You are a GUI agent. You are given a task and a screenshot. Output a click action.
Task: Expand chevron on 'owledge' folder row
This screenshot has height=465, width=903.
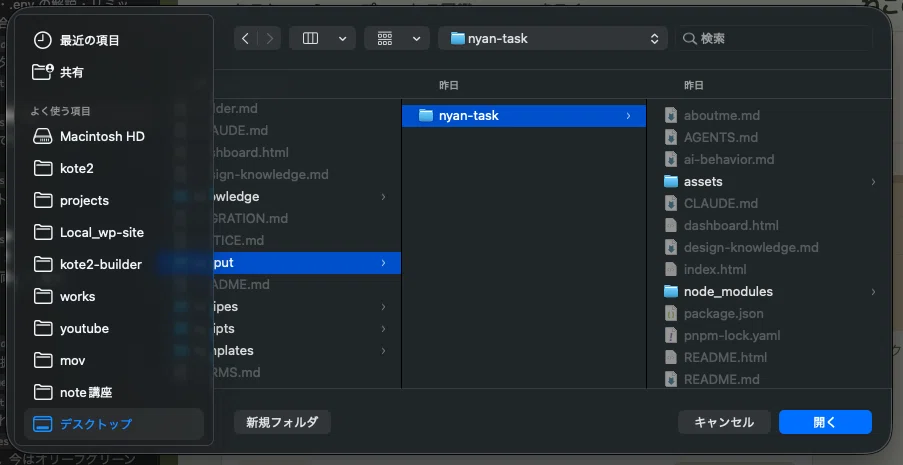pos(384,197)
